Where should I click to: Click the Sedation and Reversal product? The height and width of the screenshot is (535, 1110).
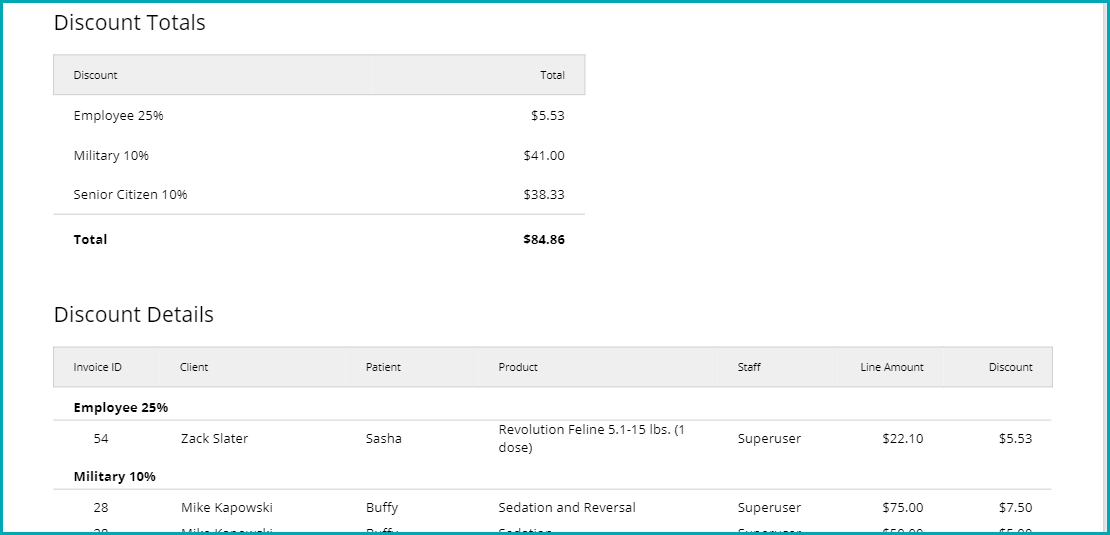(x=566, y=508)
